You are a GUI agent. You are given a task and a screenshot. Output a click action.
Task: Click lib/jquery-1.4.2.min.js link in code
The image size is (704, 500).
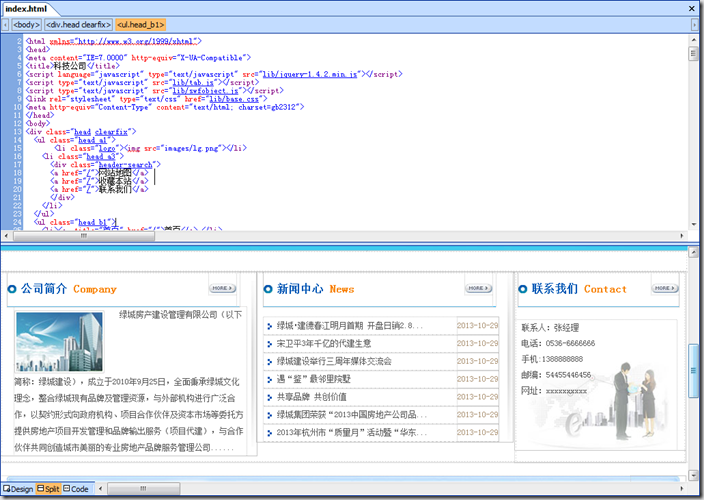(310, 75)
